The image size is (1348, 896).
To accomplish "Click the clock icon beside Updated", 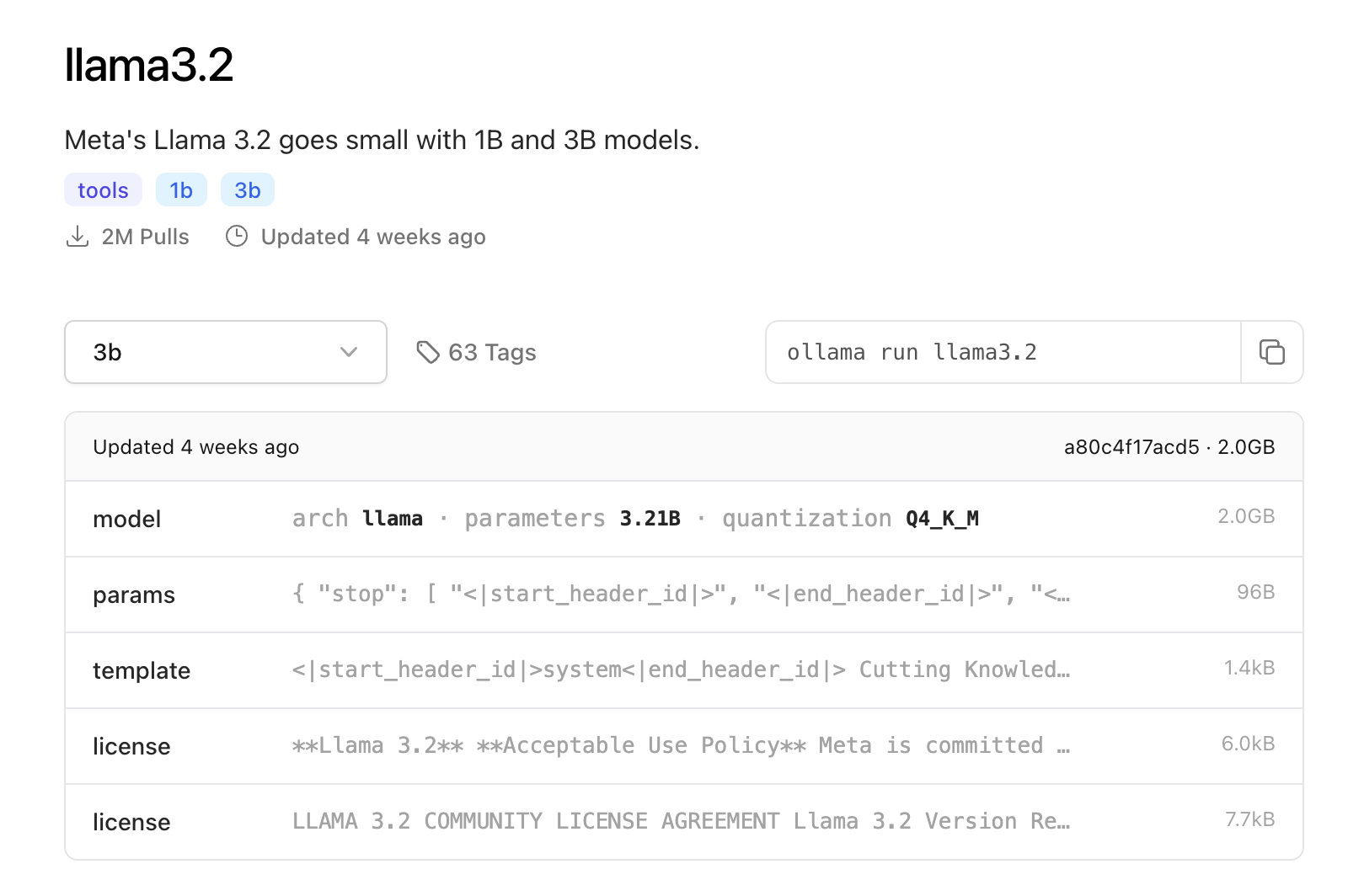I will pos(237,237).
